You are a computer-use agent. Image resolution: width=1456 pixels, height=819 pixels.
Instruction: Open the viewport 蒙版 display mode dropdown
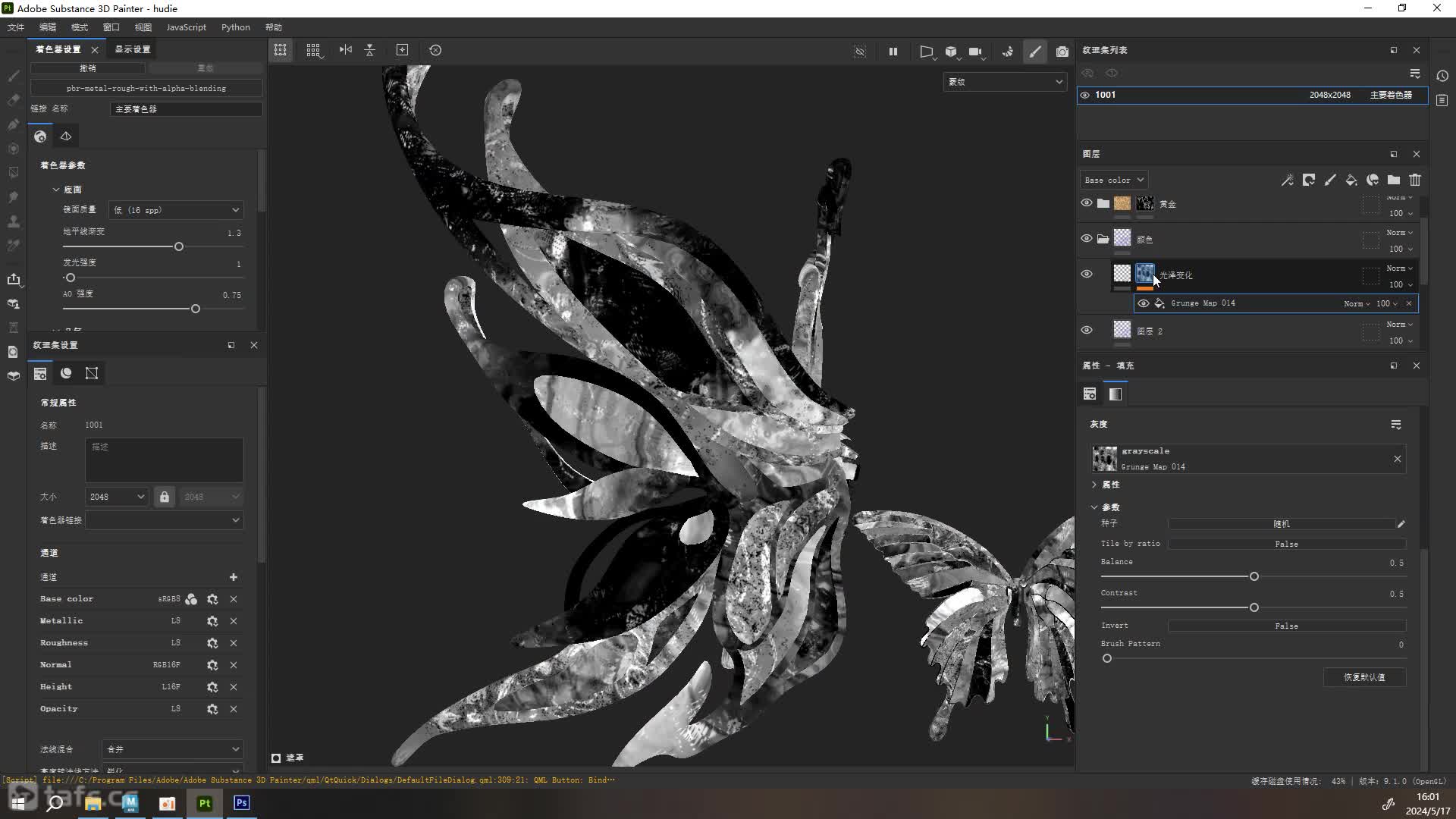point(1005,82)
